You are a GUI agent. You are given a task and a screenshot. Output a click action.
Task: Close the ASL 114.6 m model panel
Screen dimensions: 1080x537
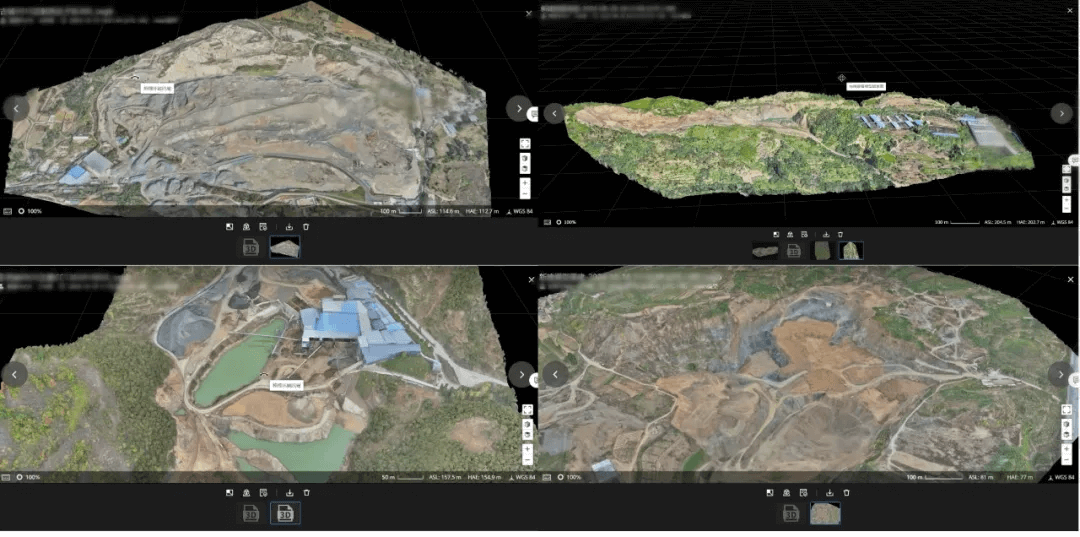click(x=529, y=13)
